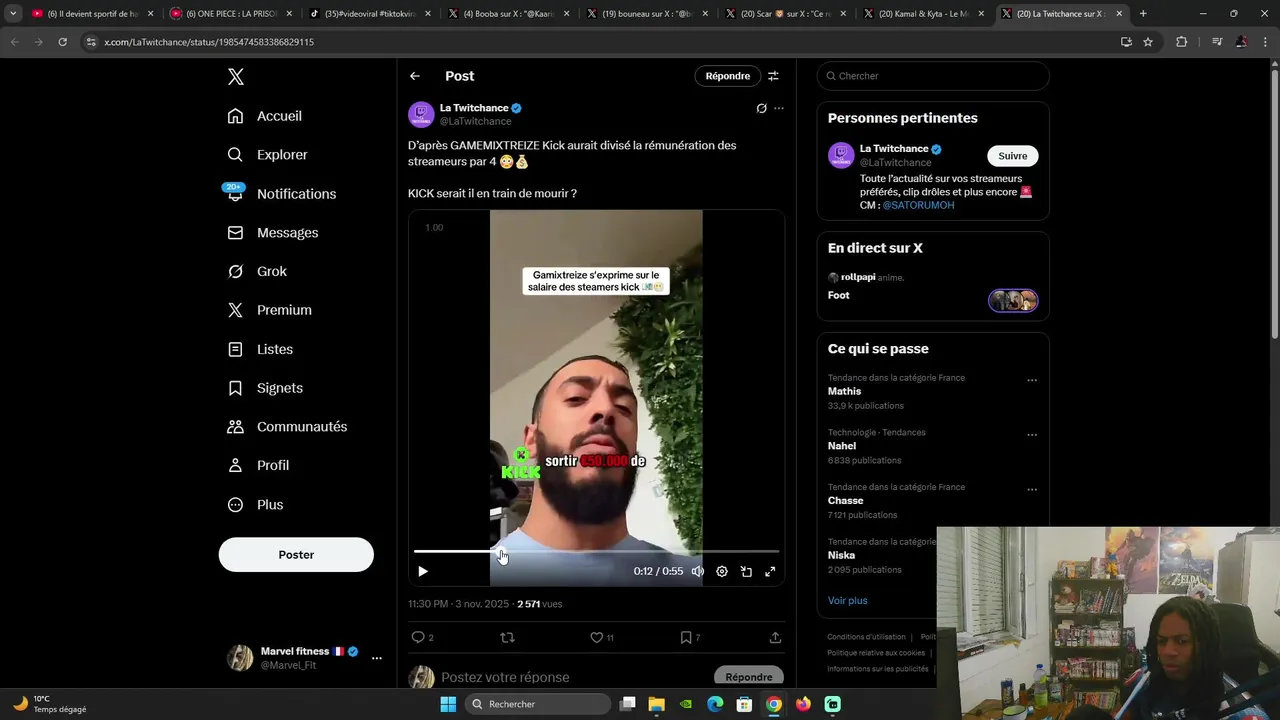Enable picture-in-picture for the video
This screenshot has height=720, width=1280.
pyautogui.click(x=746, y=572)
